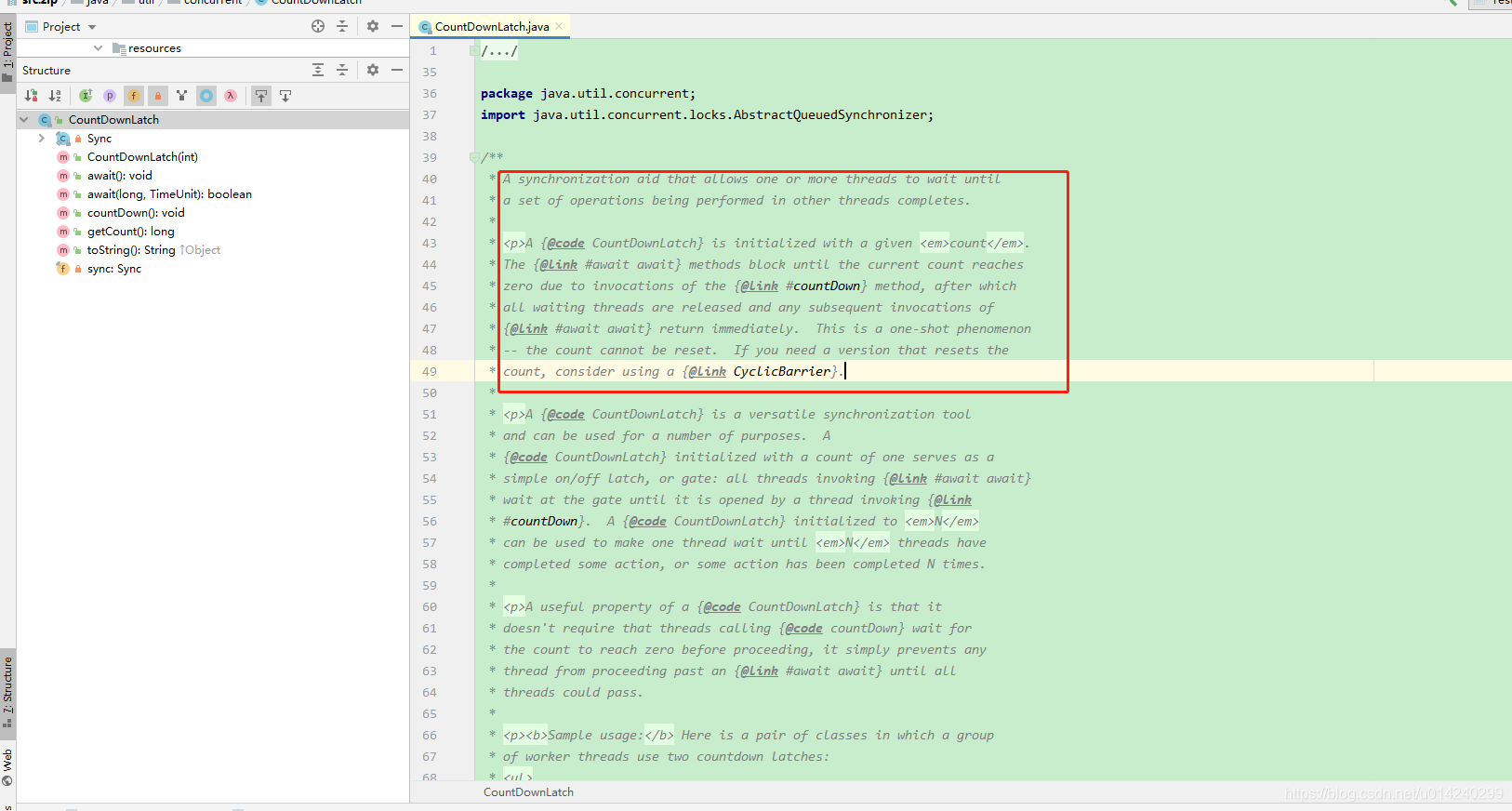The height and width of the screenshot is (811, 1512).
Task: Toggle Show non-public members lock icon
Action: 158,96
